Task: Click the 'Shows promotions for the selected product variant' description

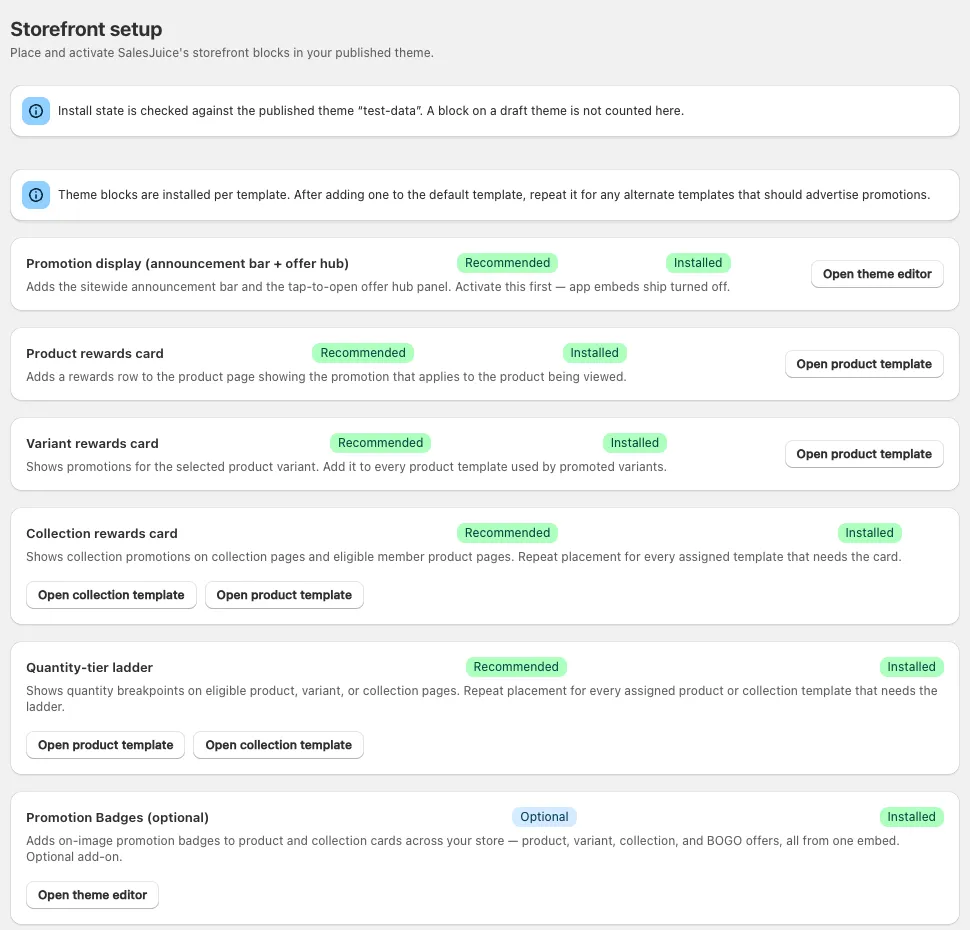Action: tap(346, 467)
